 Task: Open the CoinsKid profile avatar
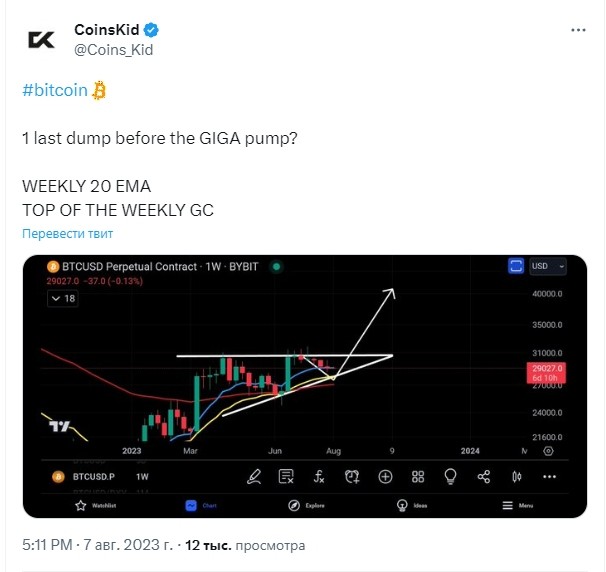click(x=41, y=40)
